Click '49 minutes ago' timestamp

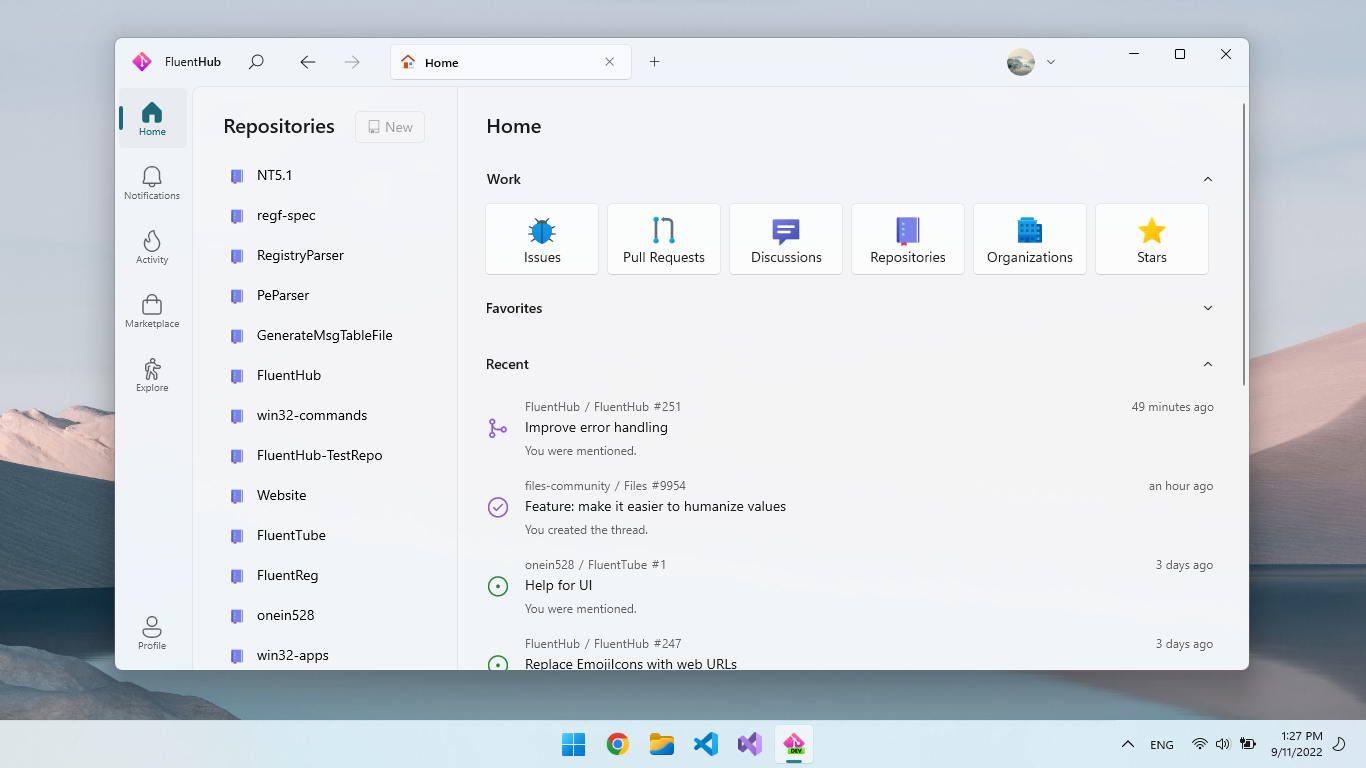1172,407
